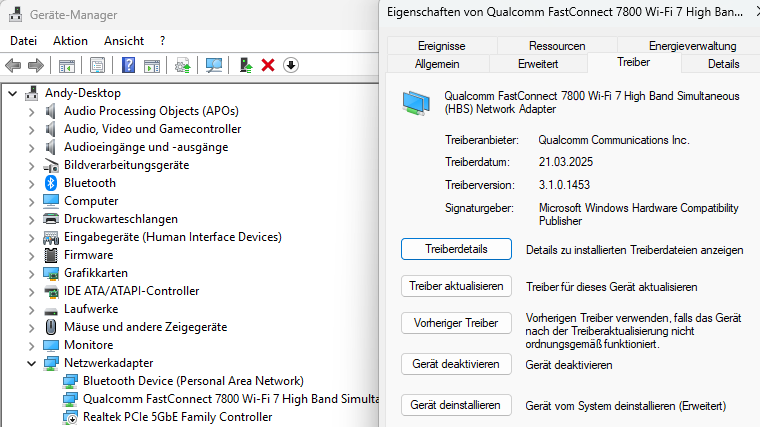The image size is (760, 427).
Task: Click the red X uninstall device icon
Action: (x=268, y=65)
